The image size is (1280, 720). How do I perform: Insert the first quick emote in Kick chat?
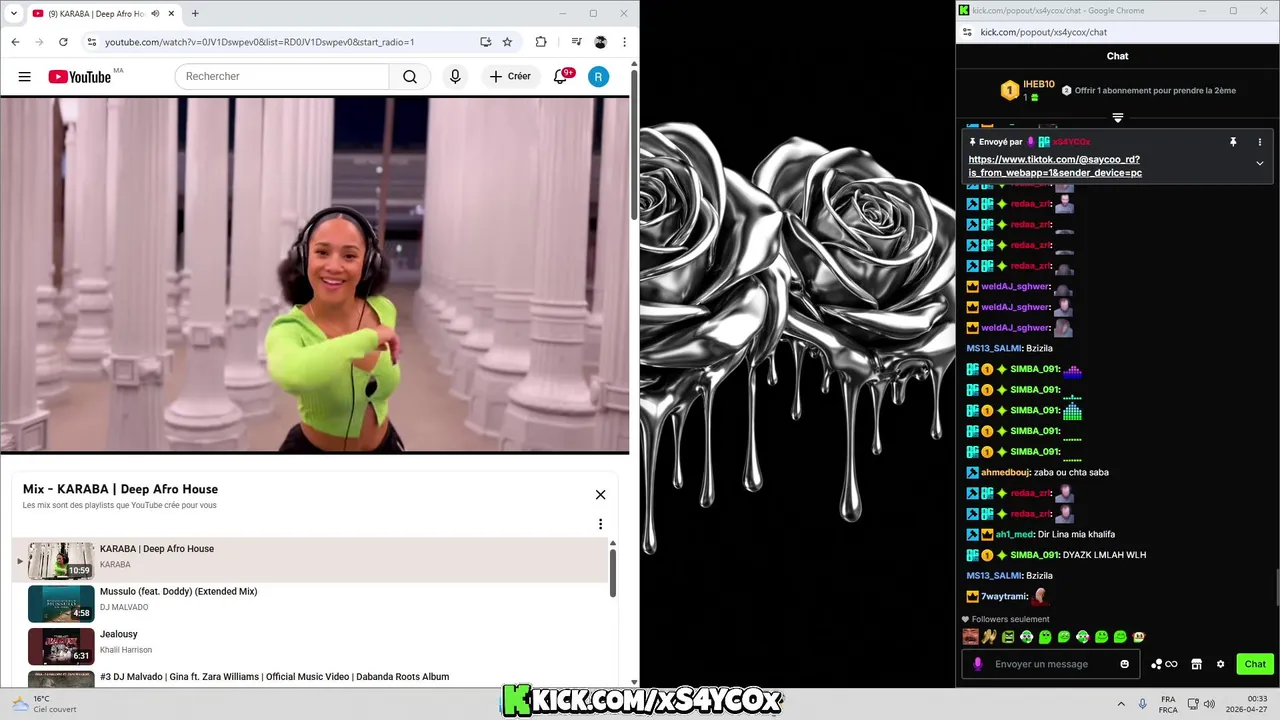(970, 636)
